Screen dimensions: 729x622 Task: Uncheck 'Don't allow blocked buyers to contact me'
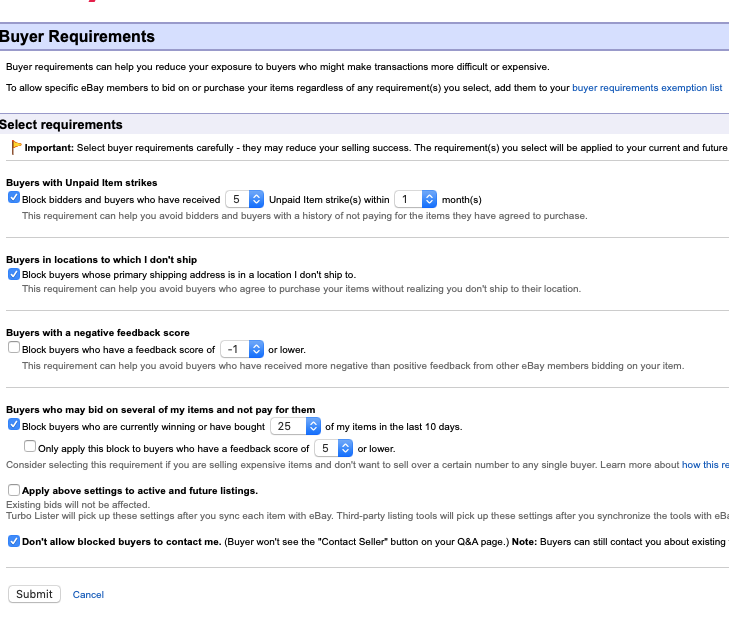tap(14, 541)
